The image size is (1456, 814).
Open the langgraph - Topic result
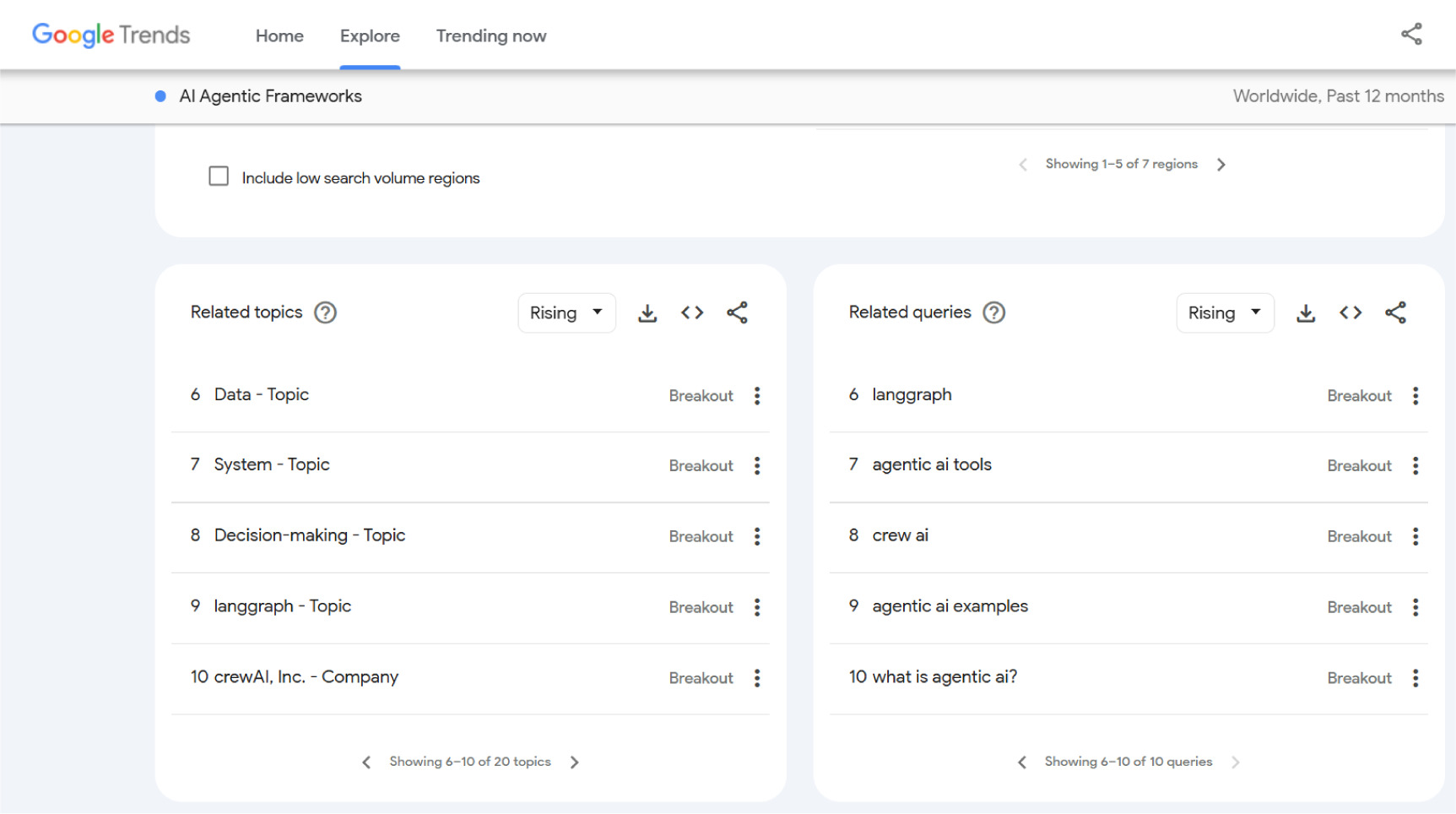pyautogui.click(x=283, y=606)
